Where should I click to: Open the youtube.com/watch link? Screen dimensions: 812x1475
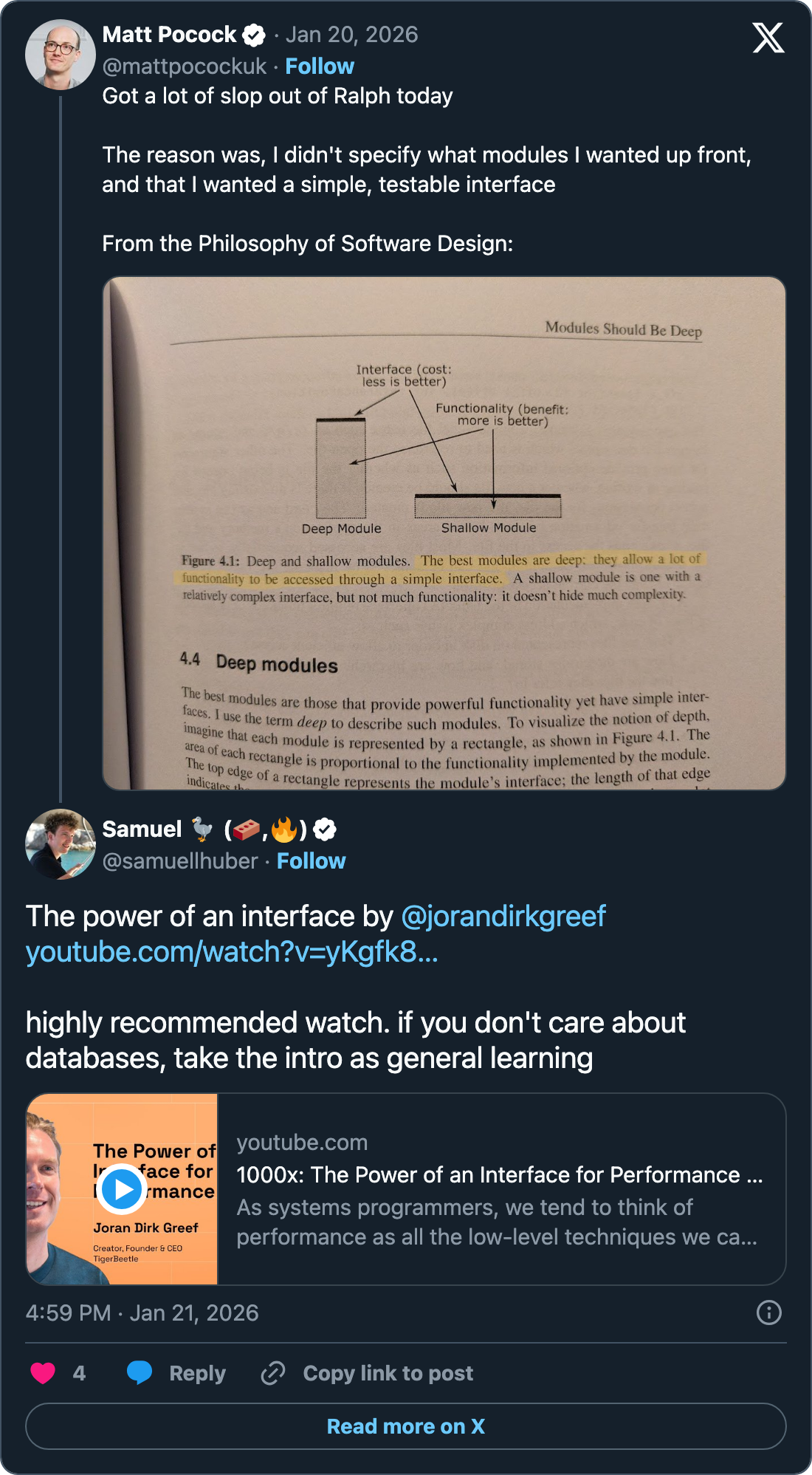pyautogui.click(x=232, y=952)
